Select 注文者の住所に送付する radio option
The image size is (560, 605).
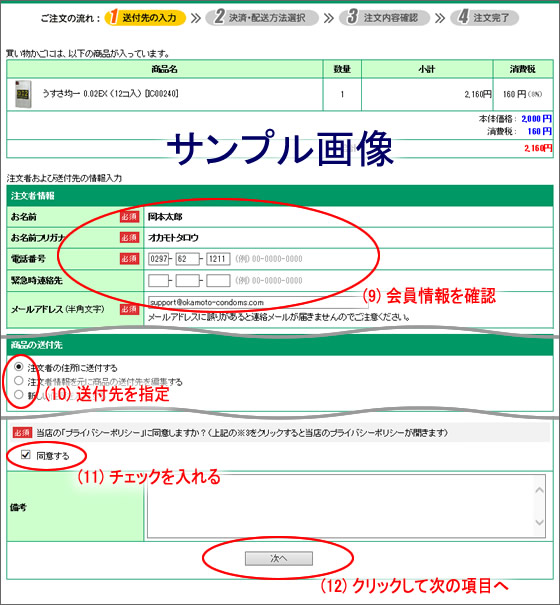point(18,367)
